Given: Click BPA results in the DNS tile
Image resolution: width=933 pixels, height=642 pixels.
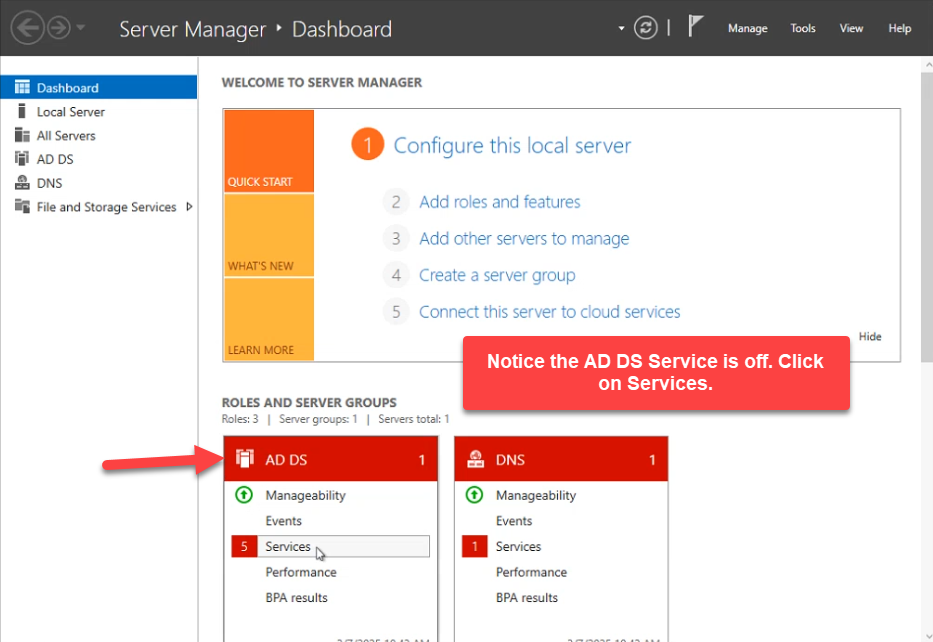Looking at the screenshot, I should pos(527,597).
